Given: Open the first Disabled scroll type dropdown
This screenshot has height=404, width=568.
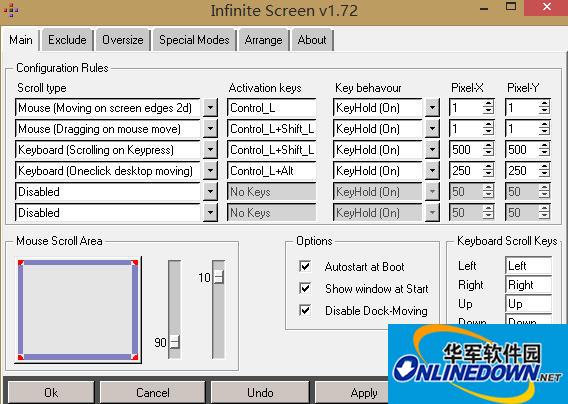Looking at the screenshot, I should [x=210, y=192].
